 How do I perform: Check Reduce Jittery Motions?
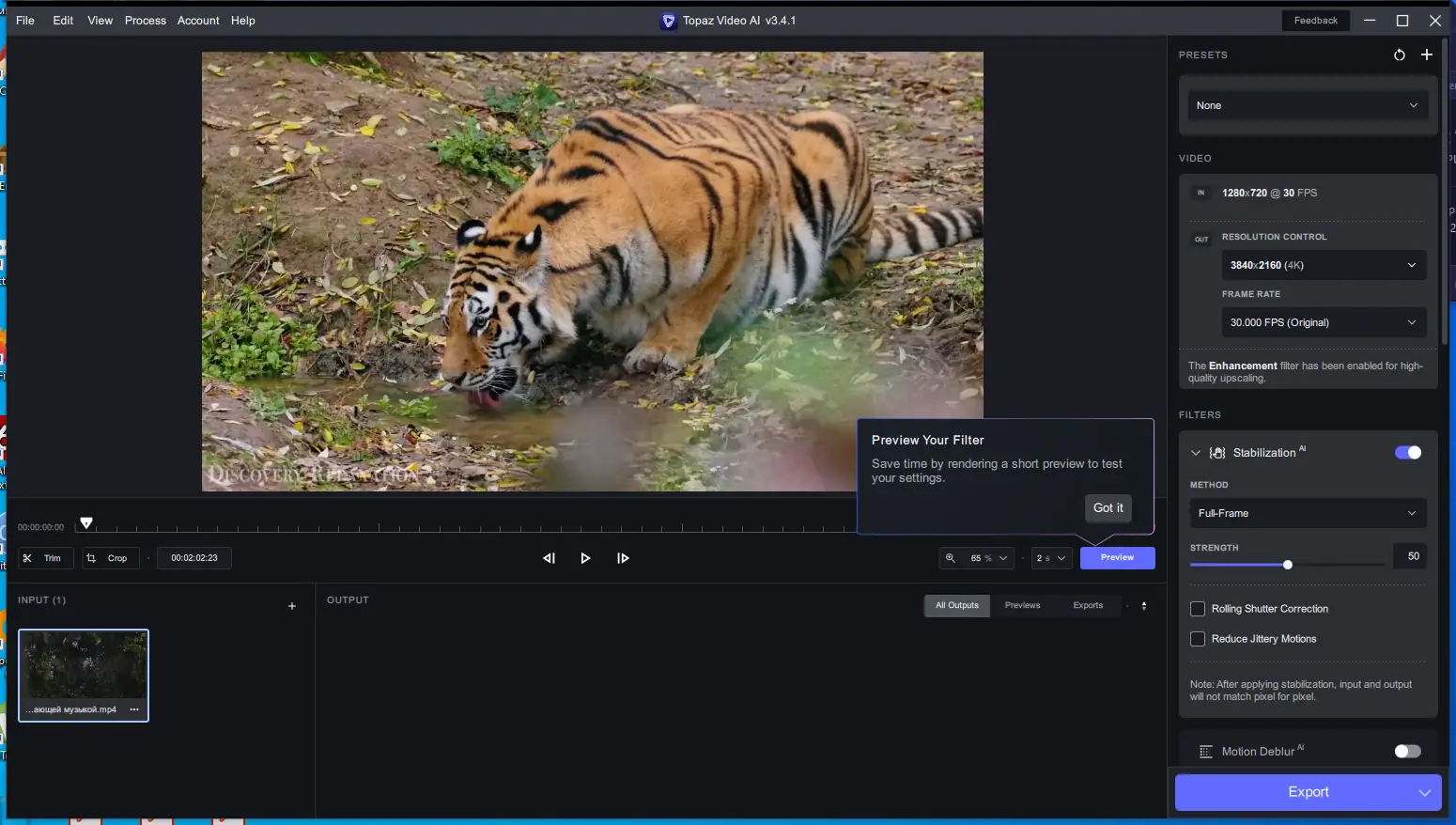pyautogui.click(x=1199, y=639)
